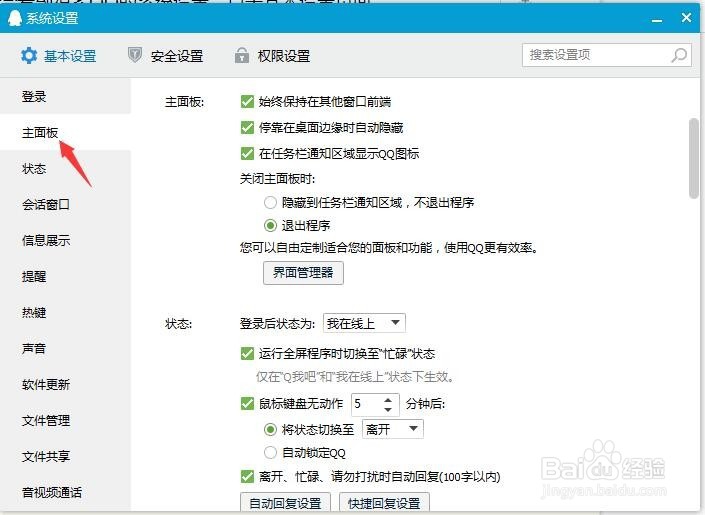Screen dimensions: 705x515
Task: Increase the idle minutes with up arrow
Action: point(388,399)
